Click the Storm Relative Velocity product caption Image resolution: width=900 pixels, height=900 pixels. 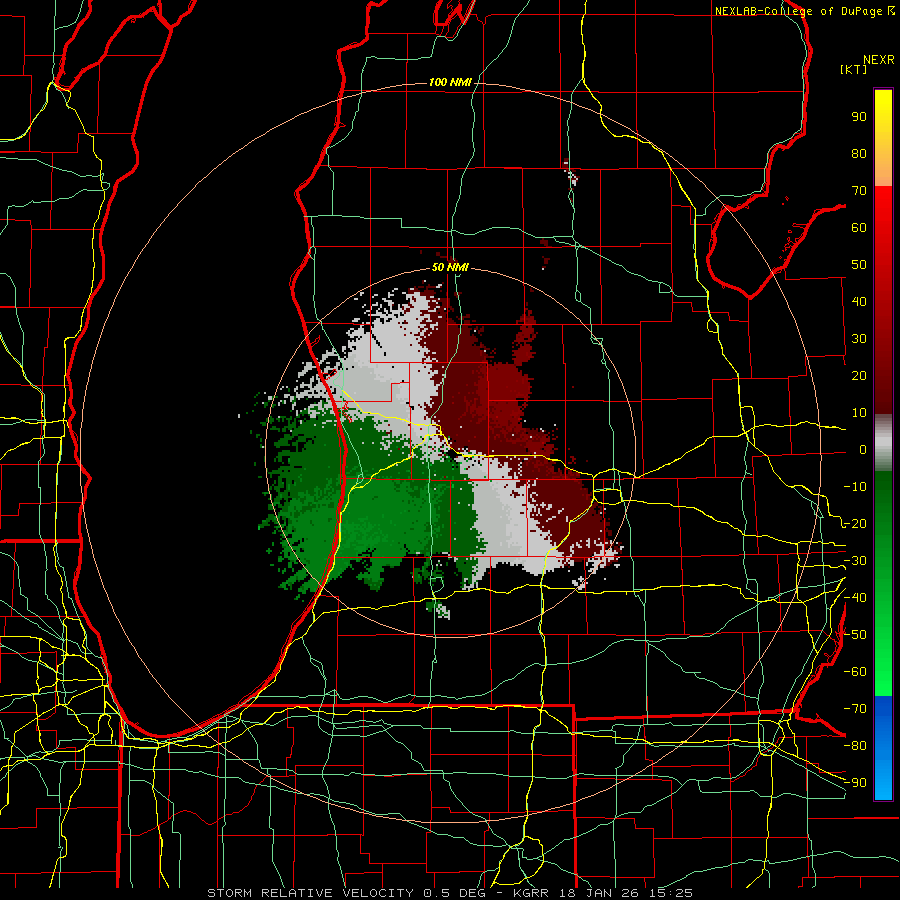coord(450,893)
